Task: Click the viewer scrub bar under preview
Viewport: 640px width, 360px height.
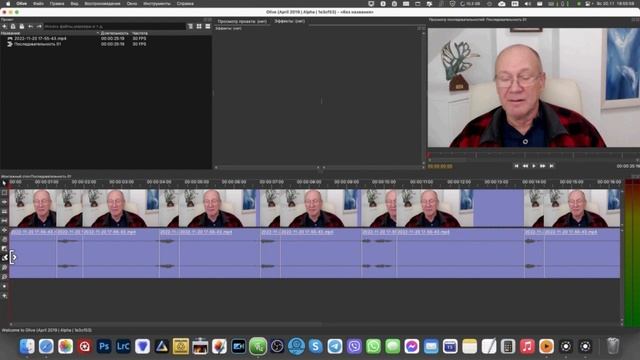Action: coord(533,156)
